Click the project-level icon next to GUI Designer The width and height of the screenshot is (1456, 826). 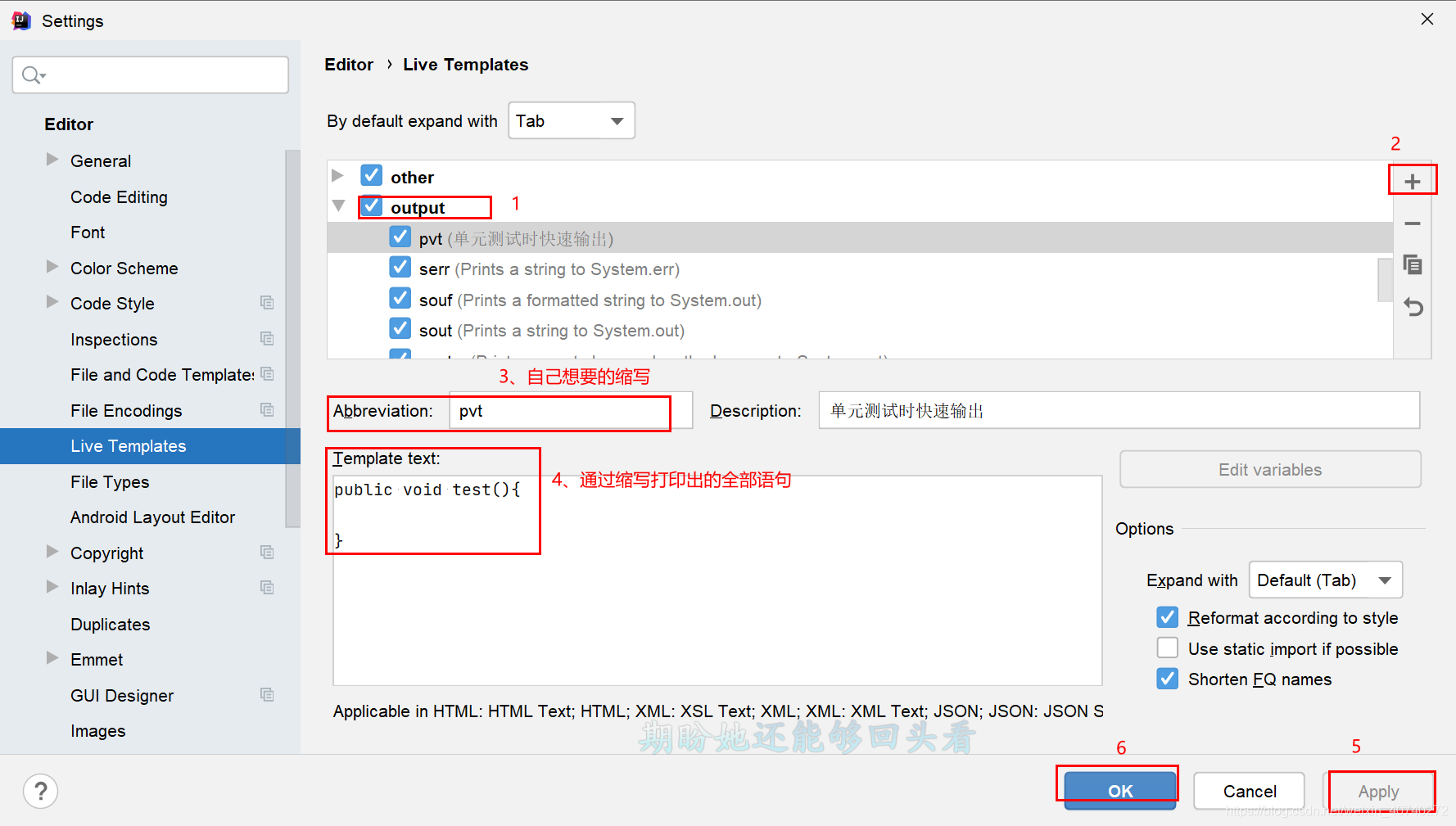pyautogui.click(x=267, y=695)
